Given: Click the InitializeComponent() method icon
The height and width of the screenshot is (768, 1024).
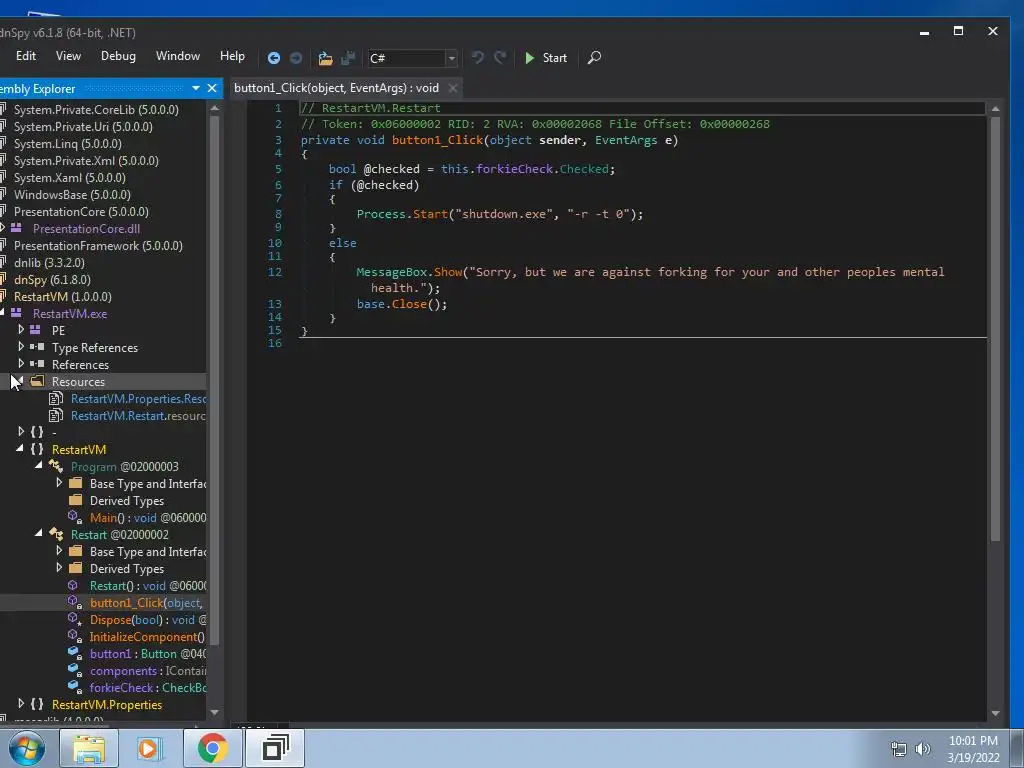Looking at the screenshot, I should [x=75, y=636].
